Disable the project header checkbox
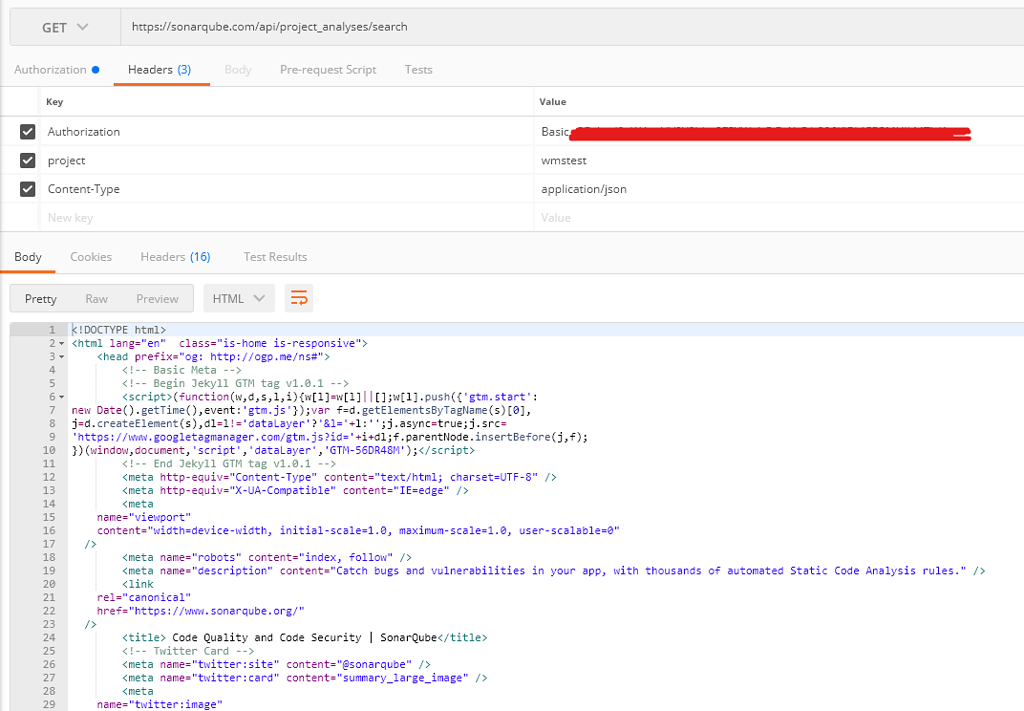This screenshot has height=711, width=1024. (x=27, y=160)
